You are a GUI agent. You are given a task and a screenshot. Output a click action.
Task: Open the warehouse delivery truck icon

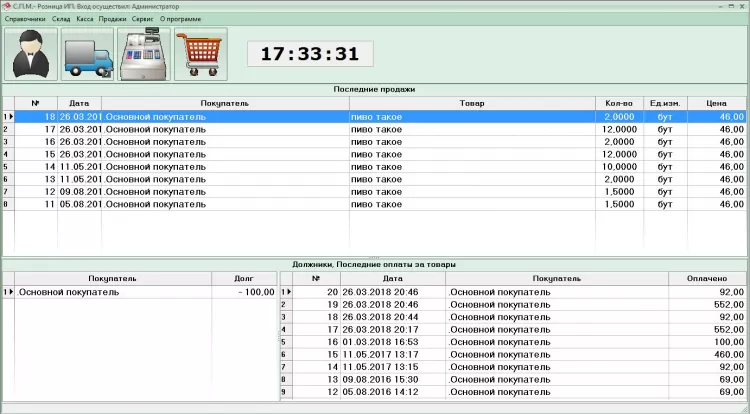(88, 54)
